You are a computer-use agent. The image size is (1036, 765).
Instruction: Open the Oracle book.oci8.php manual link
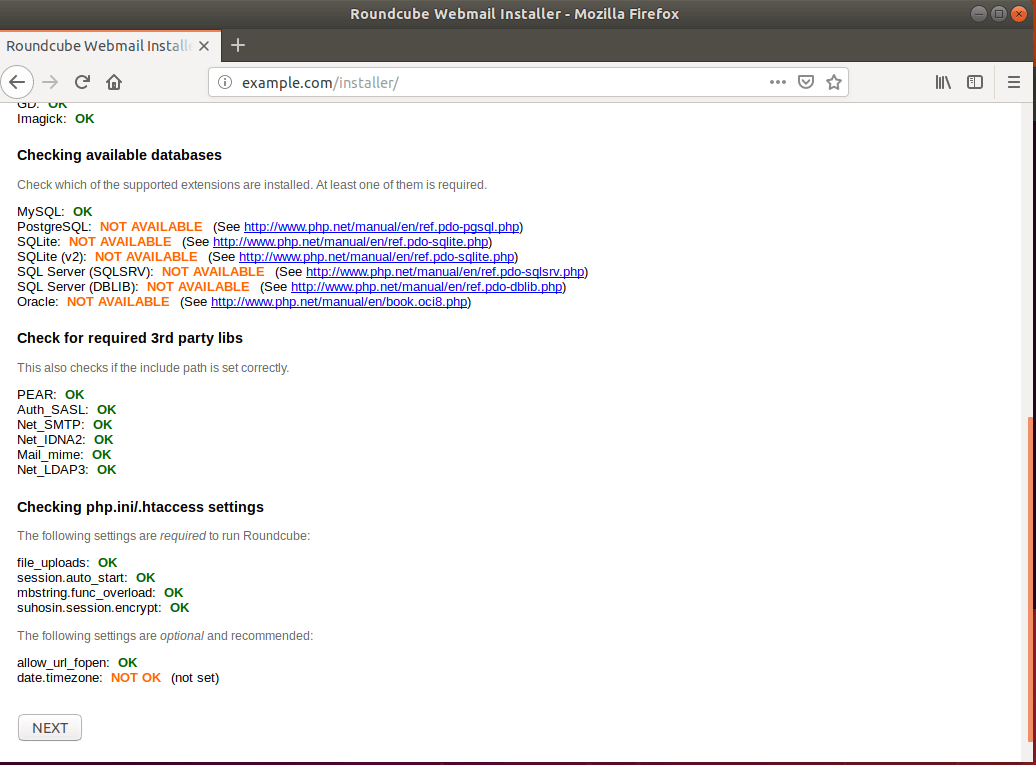point(339,302)
